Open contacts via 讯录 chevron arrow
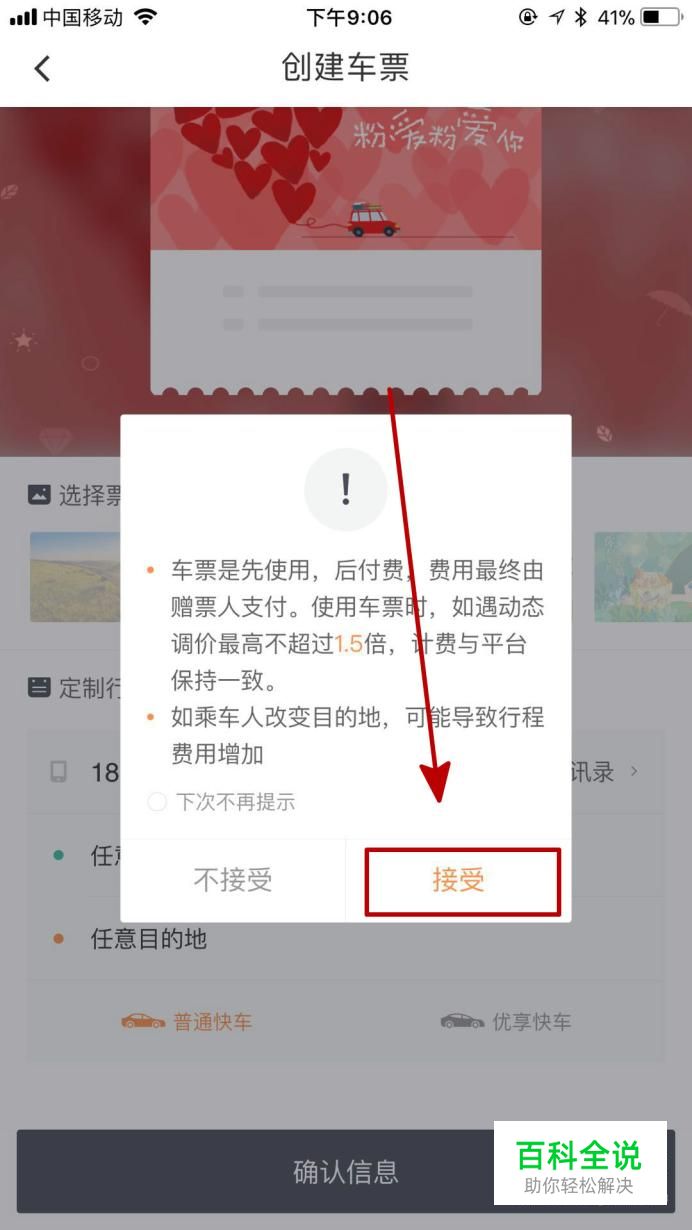This screenshot has width=692, height=1230. coord(633,772)
